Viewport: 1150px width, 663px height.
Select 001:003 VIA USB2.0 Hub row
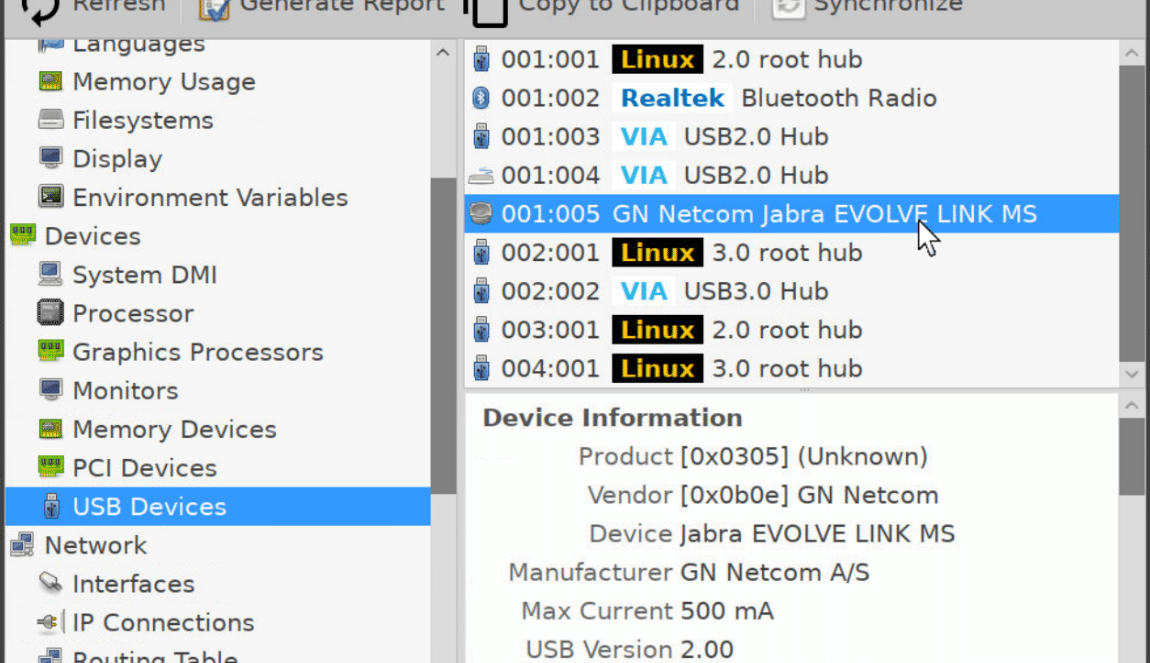[x=791, y=136]
